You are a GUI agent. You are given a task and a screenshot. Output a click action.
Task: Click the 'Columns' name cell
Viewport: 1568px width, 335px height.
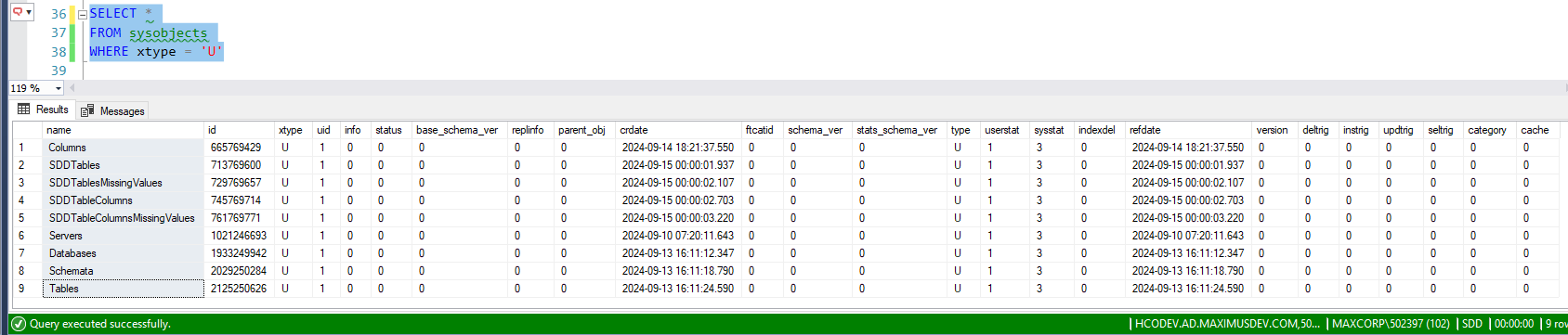tap(123, 148)
